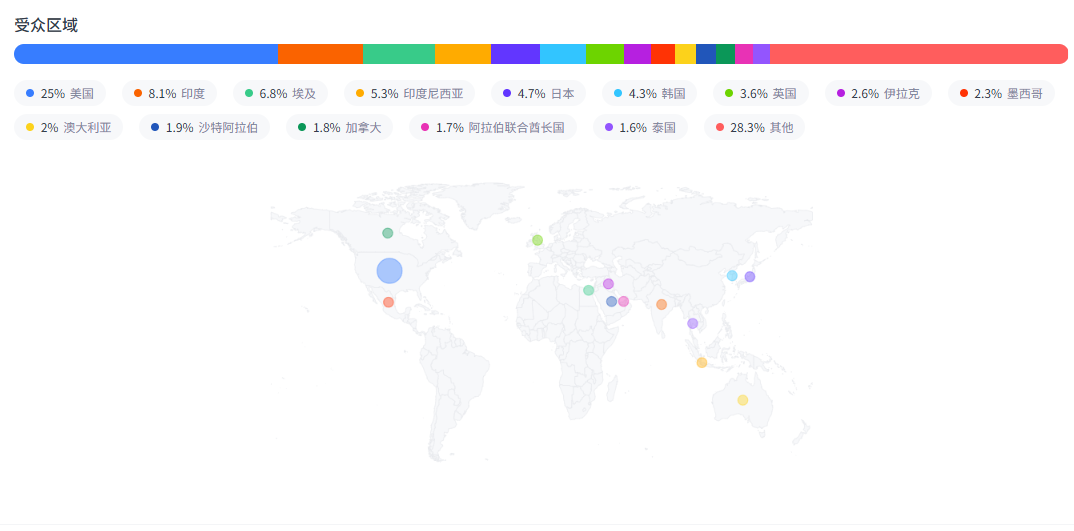Image resolution: width=1074 pixels, height=531 pixels.
Task: Toggle the 美国 25% legend item
Action: [60, 94]
